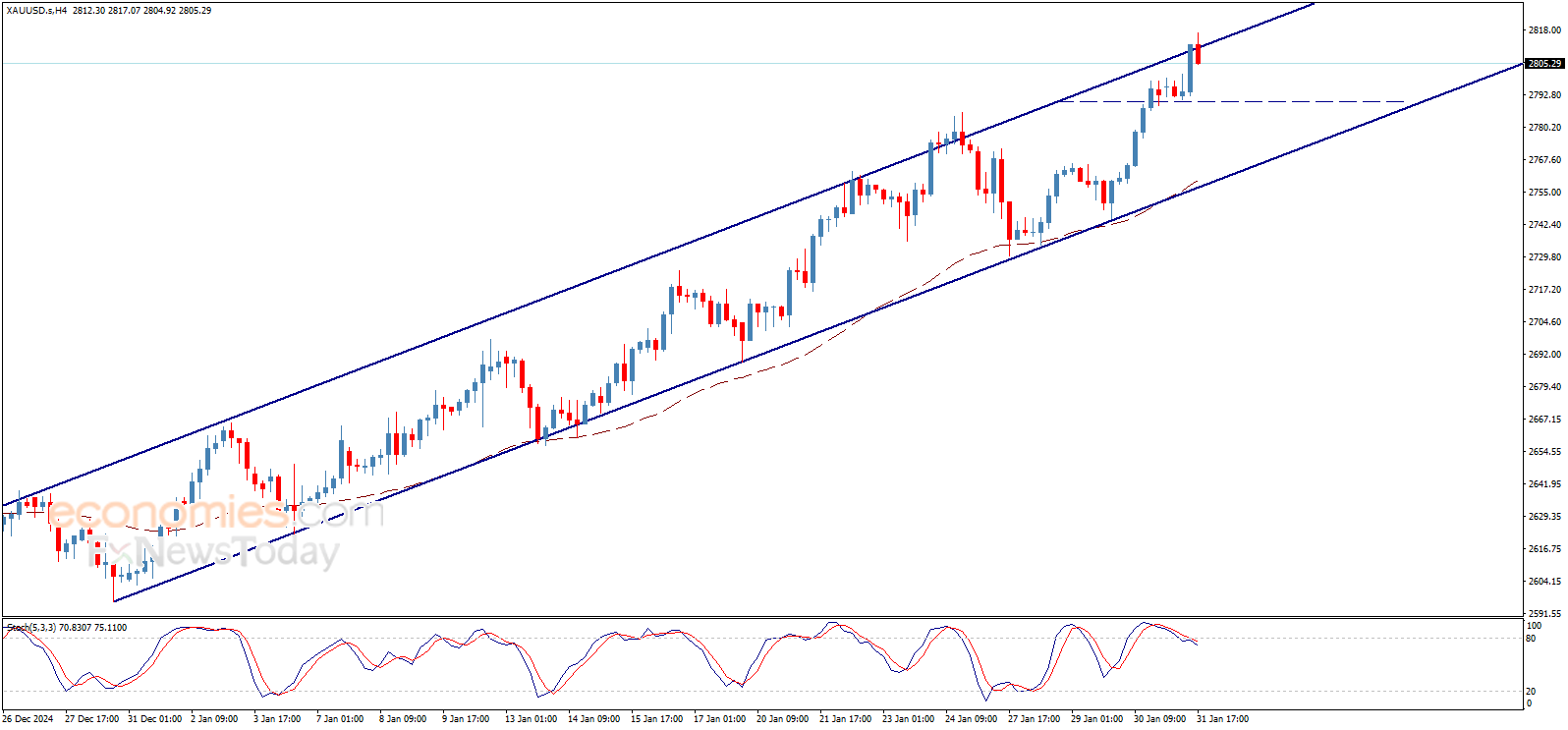
Task: Select the 3 Jan 17:00 time label
Action: tap(277, 719)
